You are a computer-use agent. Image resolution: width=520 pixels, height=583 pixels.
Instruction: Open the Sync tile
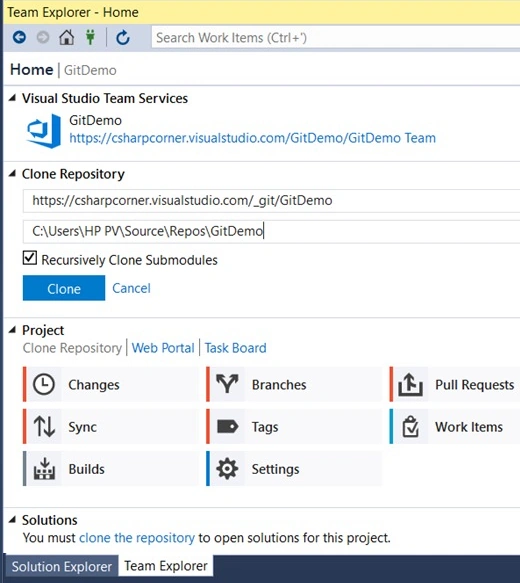point(111,426)
